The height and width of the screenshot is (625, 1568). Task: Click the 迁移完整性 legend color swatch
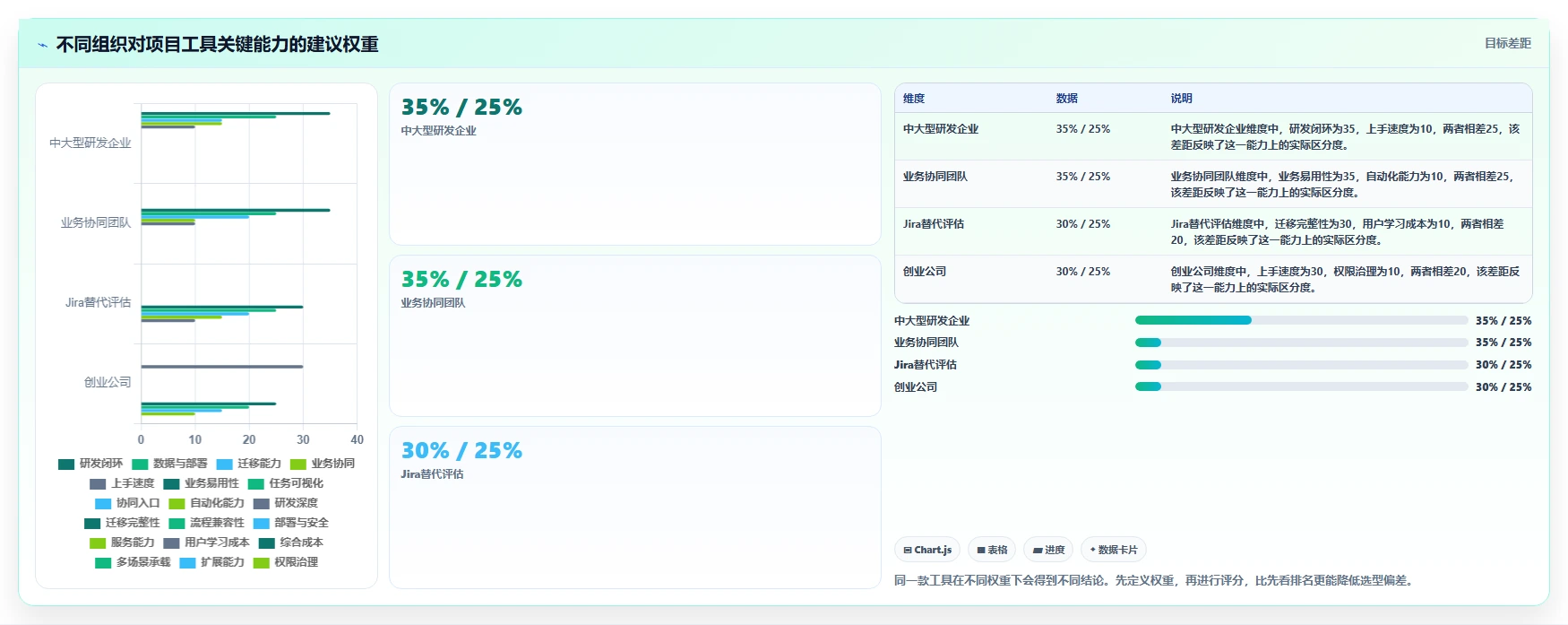[x=92, y=523]
